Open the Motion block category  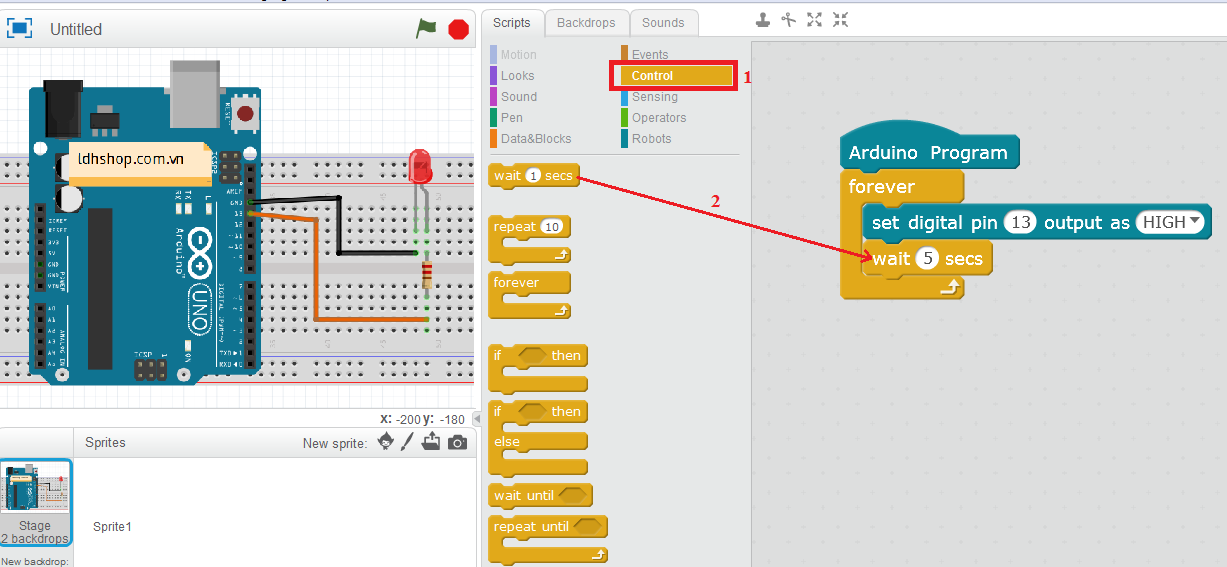518,55
